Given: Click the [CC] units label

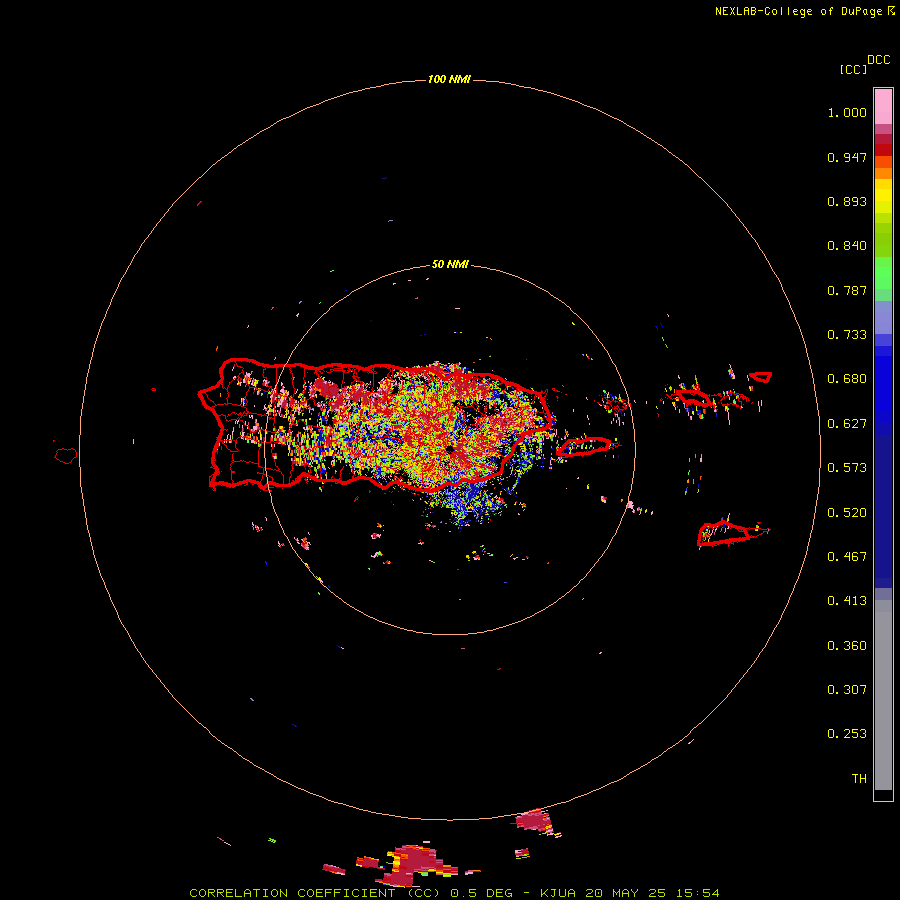Looking at the screenshot, I should pos(853,69).
